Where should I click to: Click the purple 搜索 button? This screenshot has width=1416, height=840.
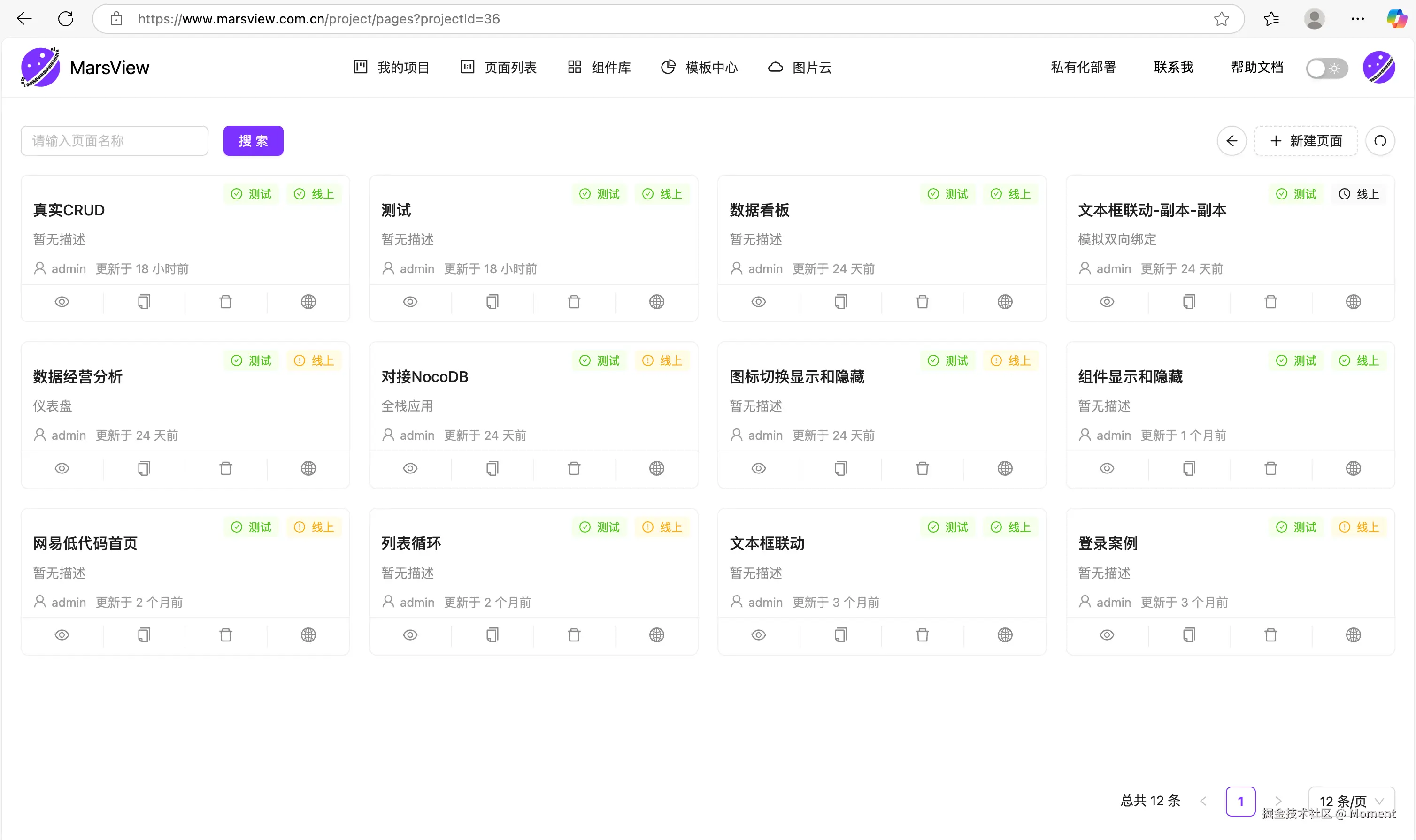[253, 141]
